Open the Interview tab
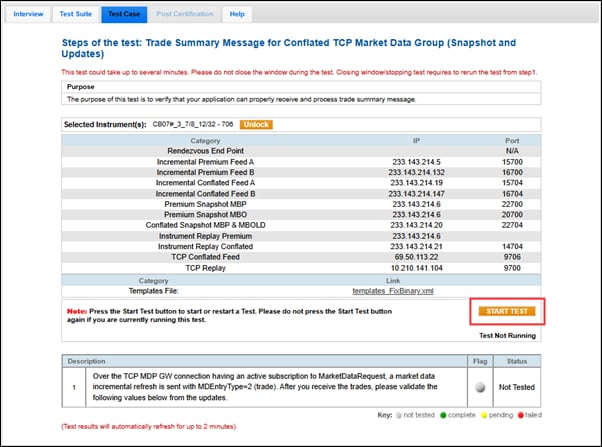 coord(27,14)
